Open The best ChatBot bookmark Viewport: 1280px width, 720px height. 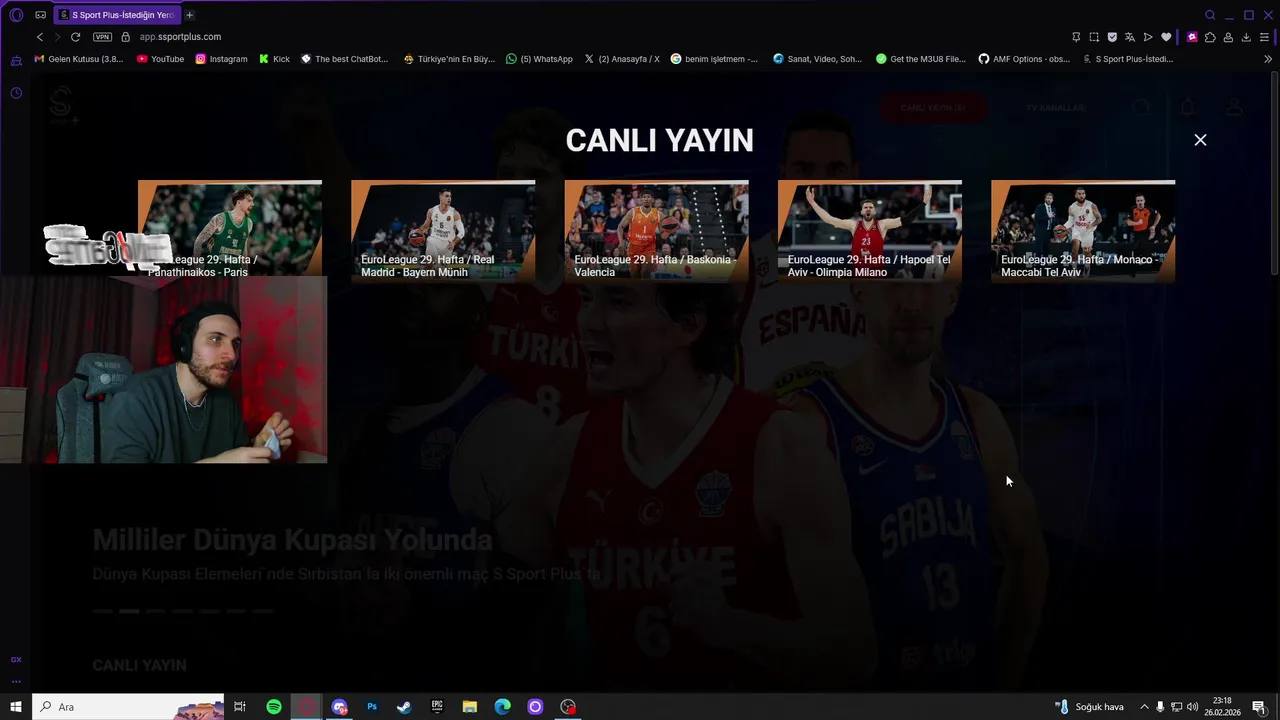pos(344,59)
